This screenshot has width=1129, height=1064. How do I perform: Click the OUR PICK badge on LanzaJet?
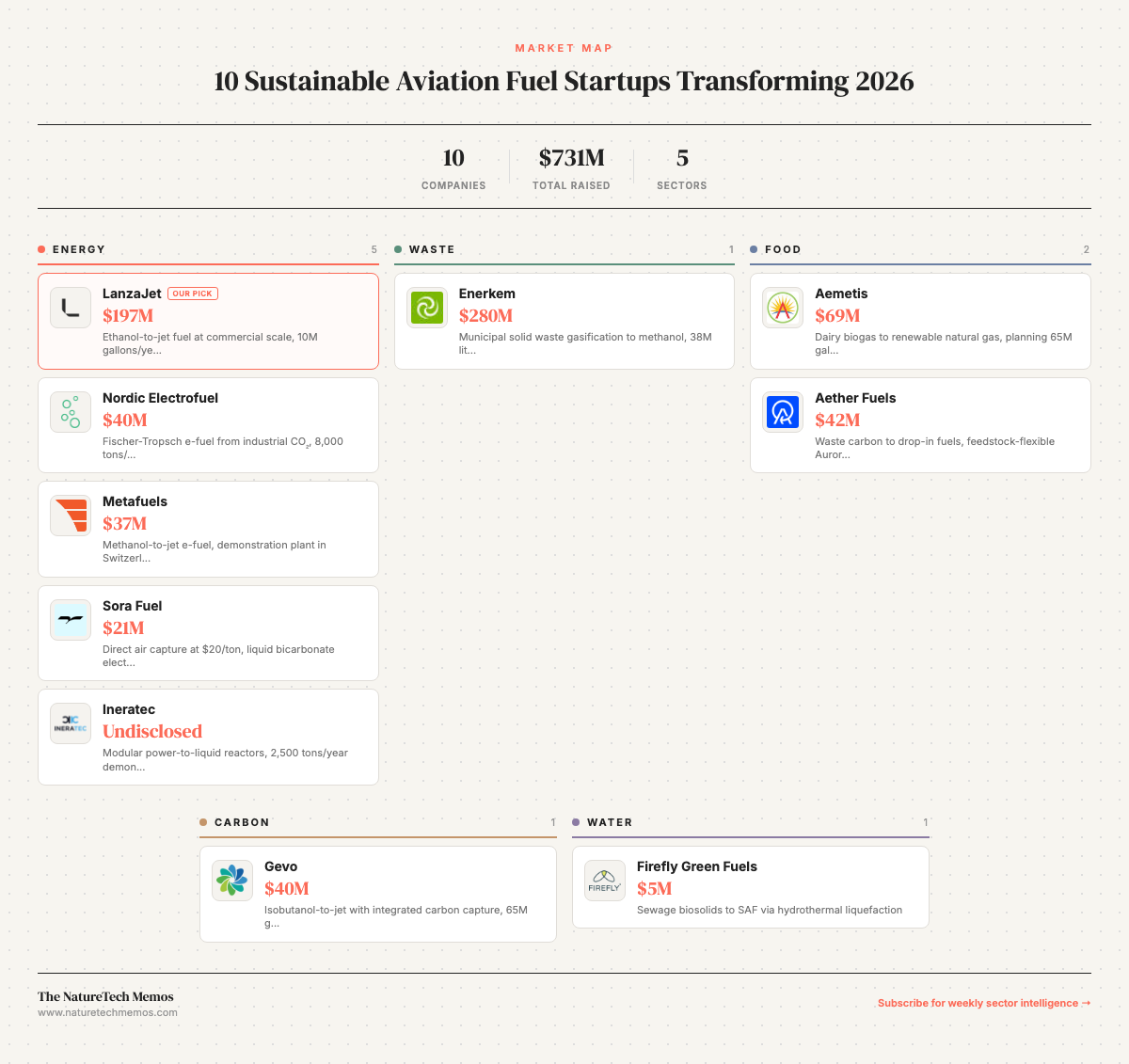tap(193, 294)
